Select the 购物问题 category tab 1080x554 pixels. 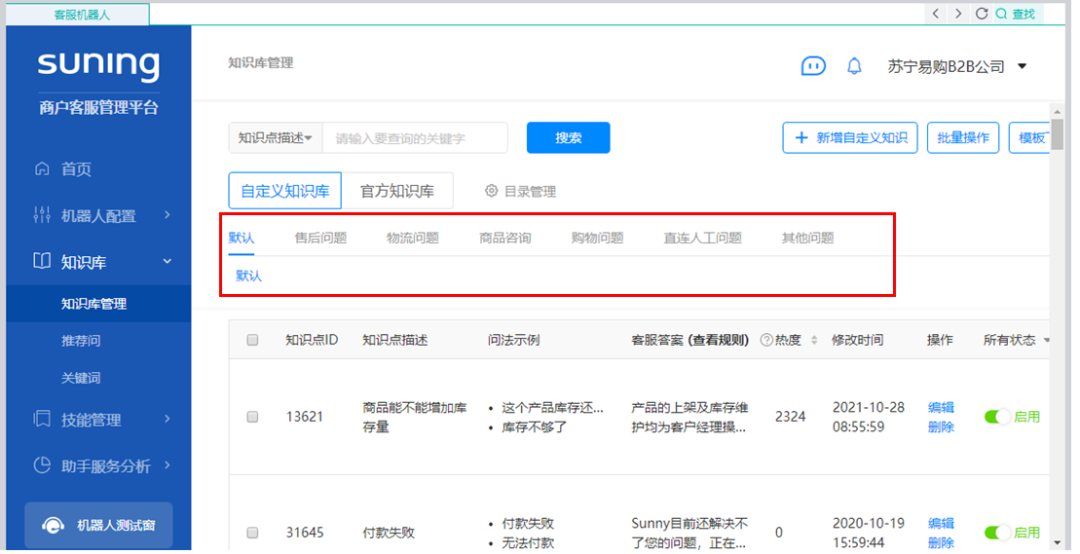[x=597, y=238]
